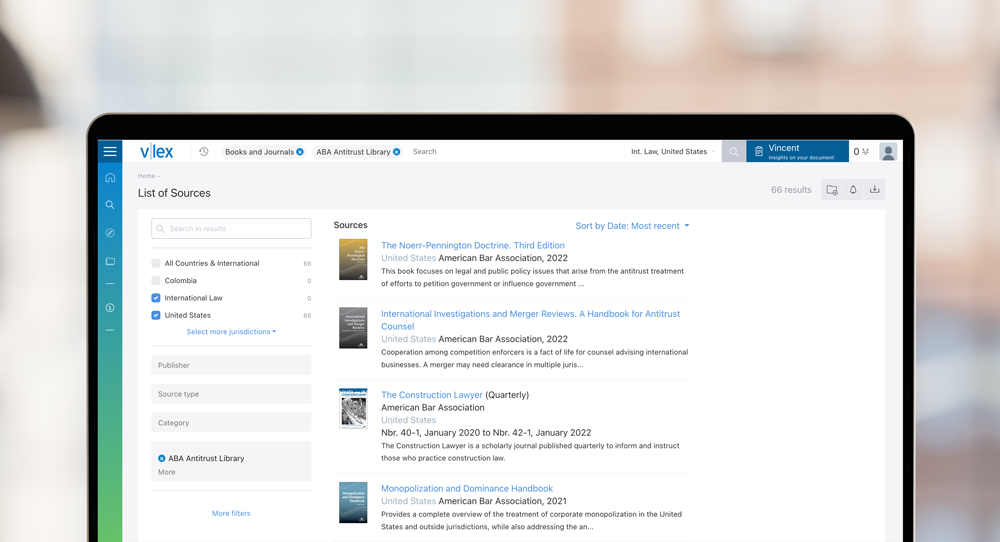
Task: Remove the Books and Journals filter chip
Action: pyautogui.click(x=300, y=152)
